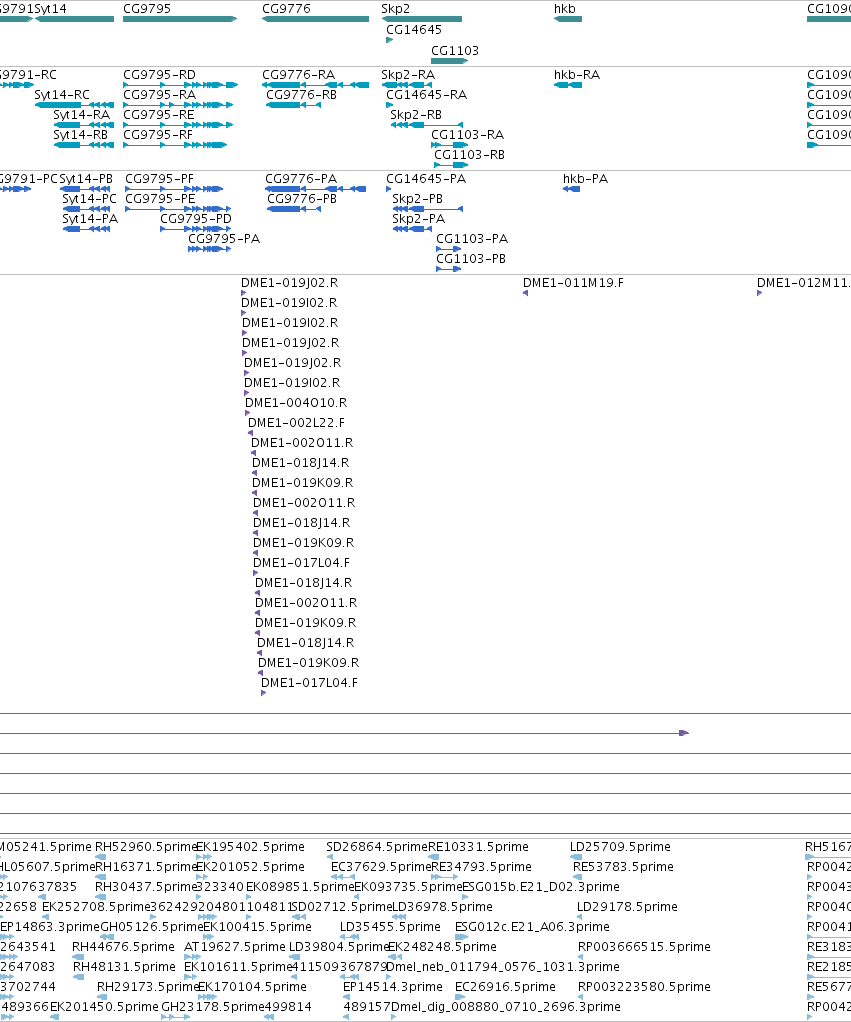Click the CG1103-PA protein
The width and height of the screenshot is (851, 1022).
(x=448, y=249)
